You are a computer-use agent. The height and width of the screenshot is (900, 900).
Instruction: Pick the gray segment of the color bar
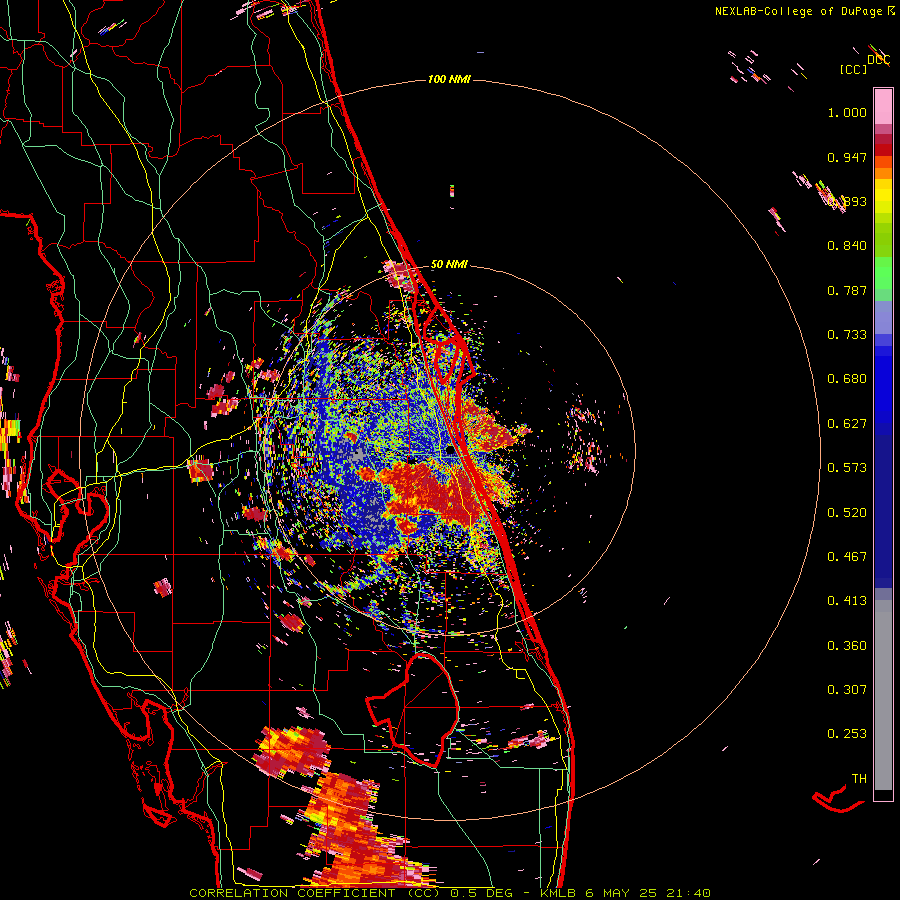[x=883, y=695]
